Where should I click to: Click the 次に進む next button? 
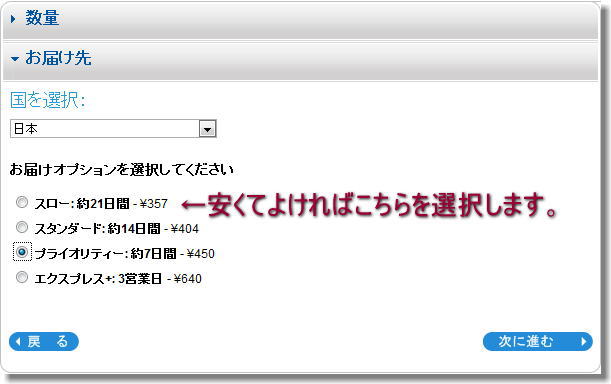pos(537,342)
